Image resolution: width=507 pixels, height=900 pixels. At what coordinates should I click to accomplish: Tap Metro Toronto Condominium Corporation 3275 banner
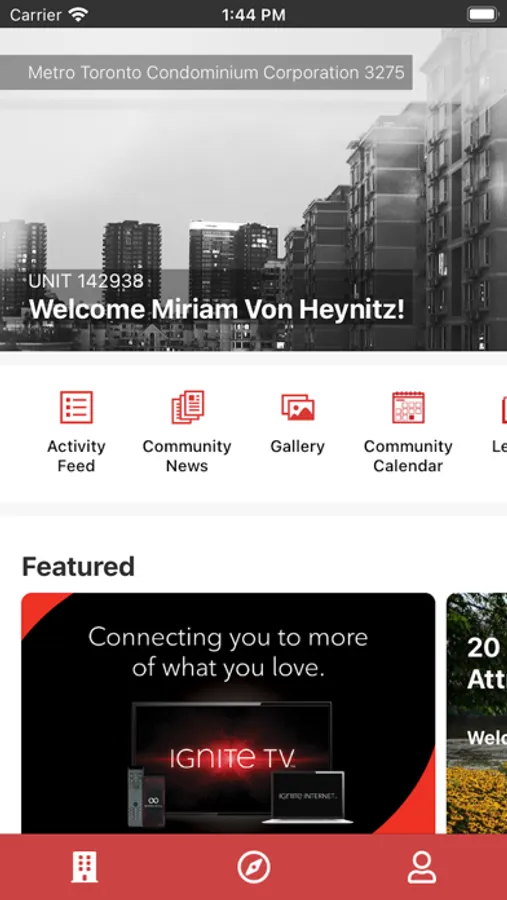pyautogui.click(x=206, y=72)
